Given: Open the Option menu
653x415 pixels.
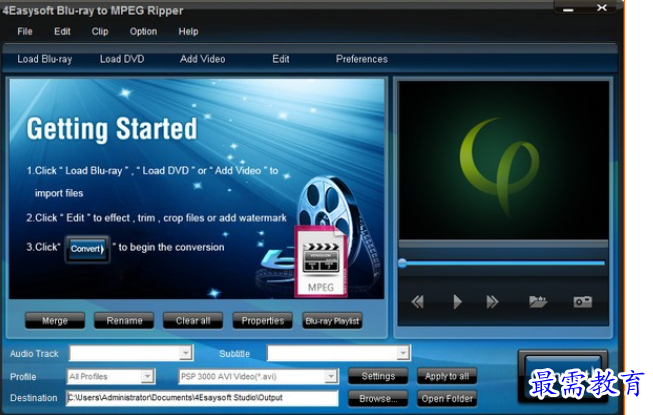Looking at the screenshot, I should (143, 32).
